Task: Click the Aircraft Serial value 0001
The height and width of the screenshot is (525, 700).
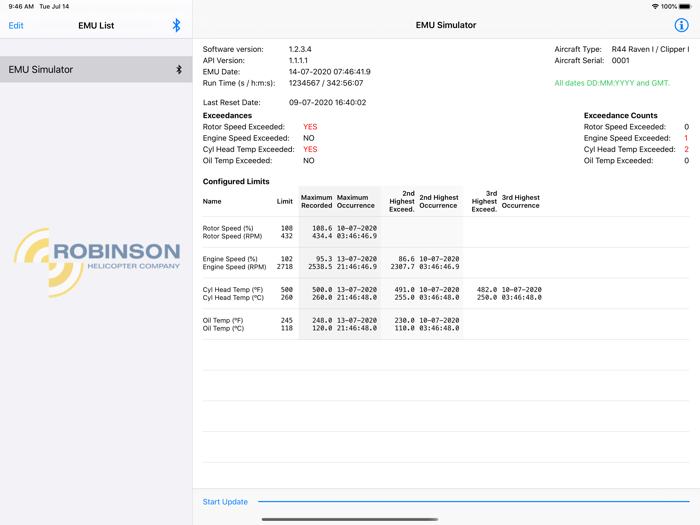Action: (x=621, y=60)
